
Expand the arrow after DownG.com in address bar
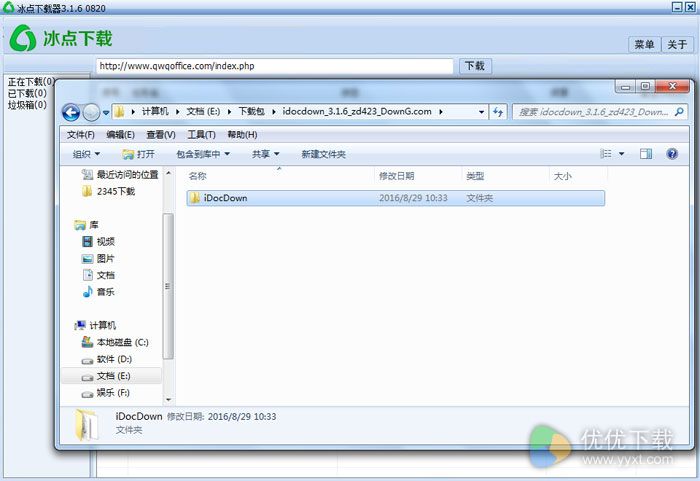(x=441, y=112)
